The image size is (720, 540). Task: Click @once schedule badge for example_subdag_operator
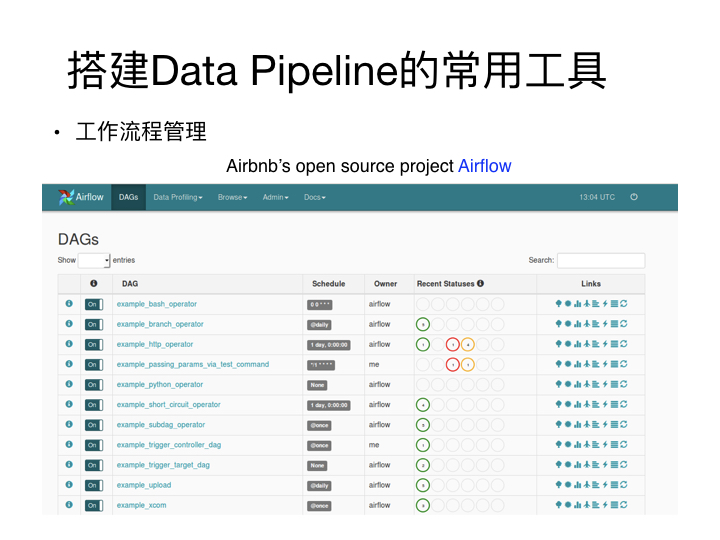click(x=320, y=425)
